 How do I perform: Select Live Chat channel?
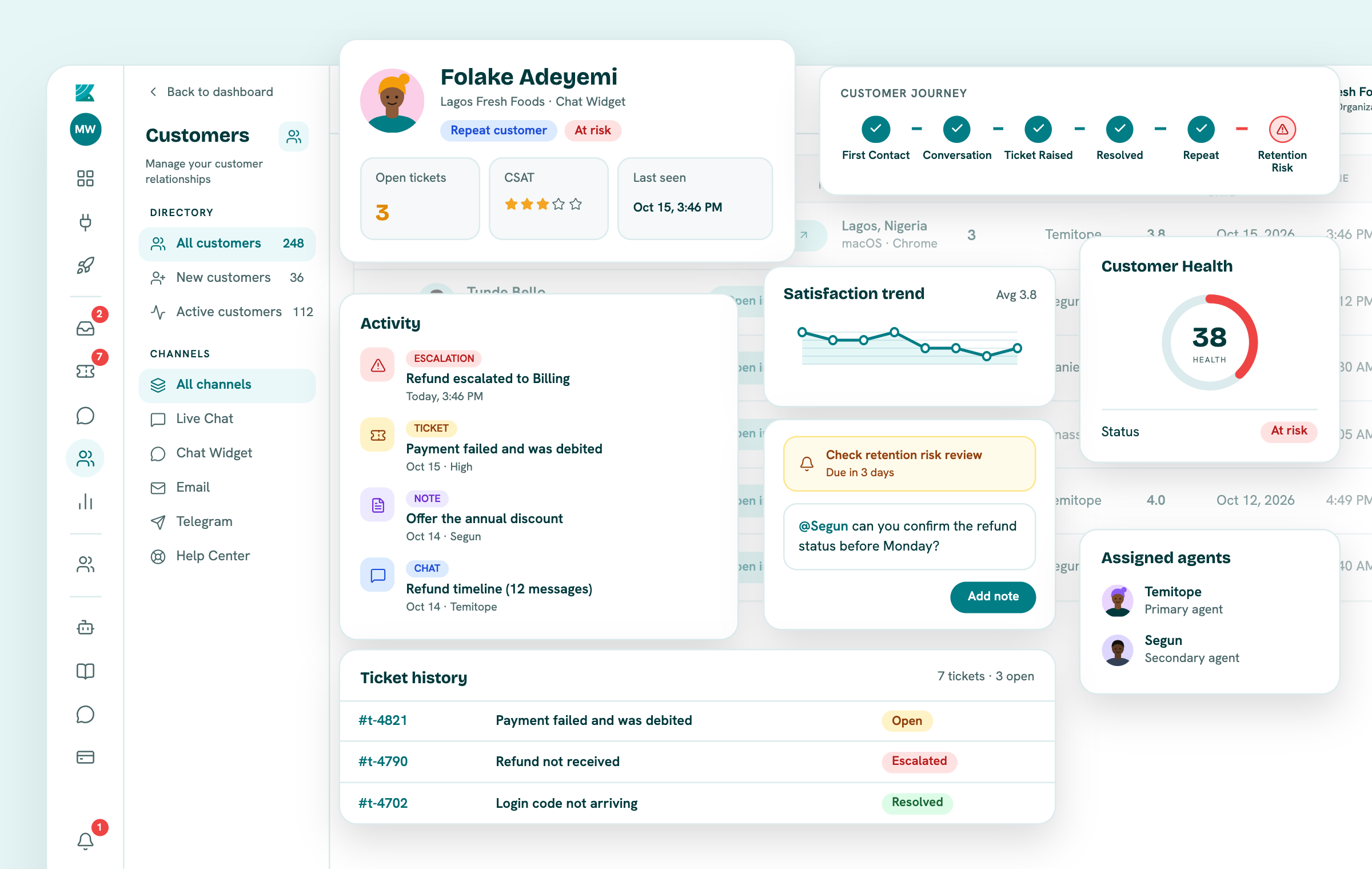click(x=228, y=419)
